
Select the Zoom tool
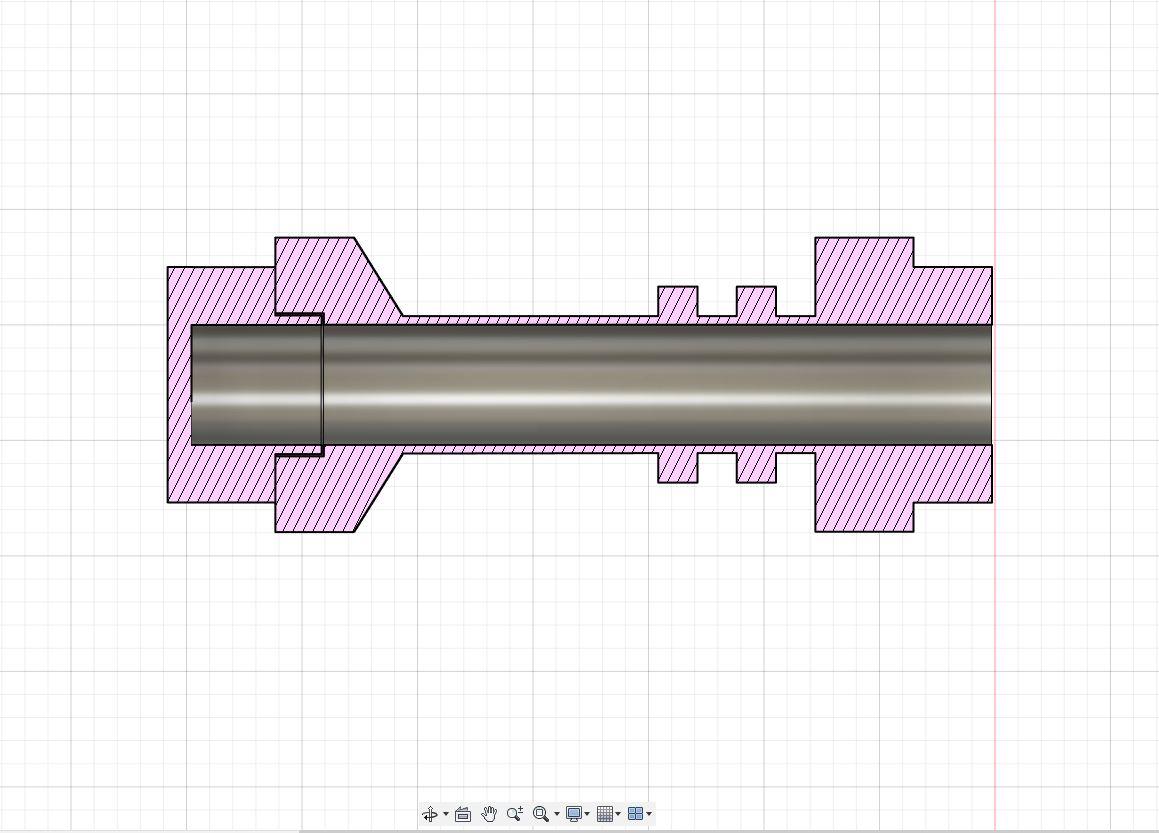[515, 815]
